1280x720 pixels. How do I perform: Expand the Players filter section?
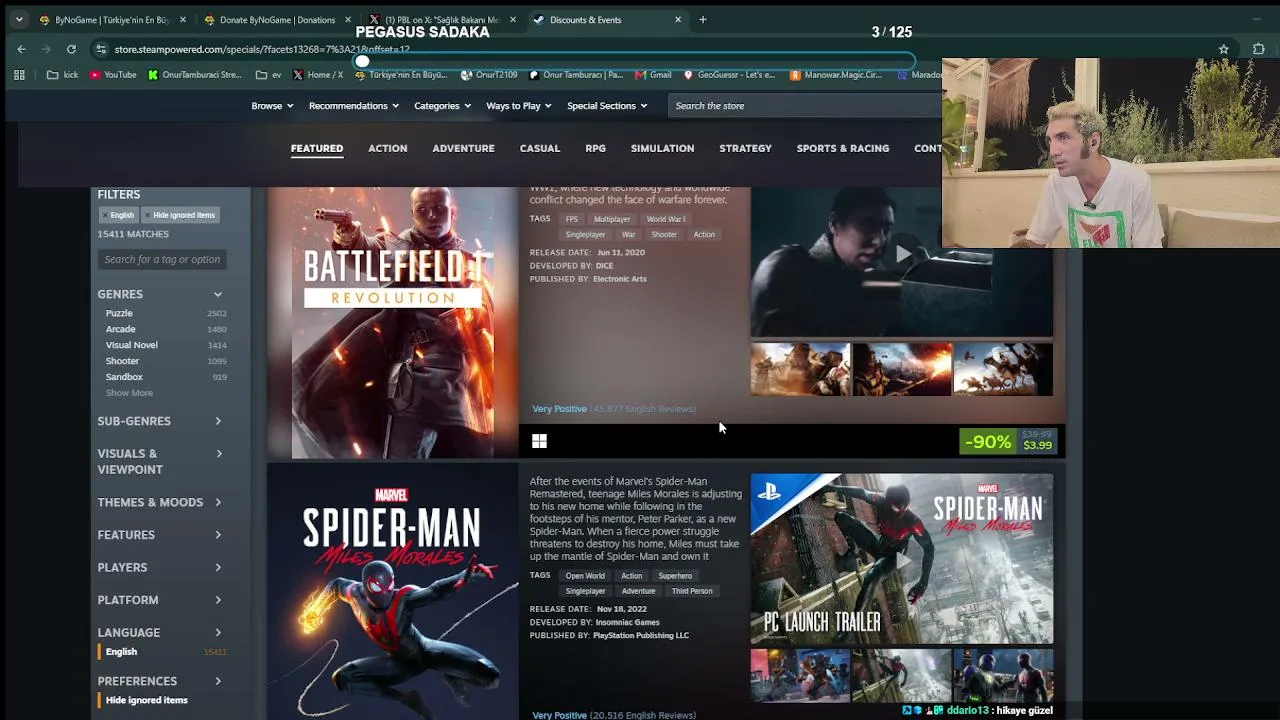pyautogui.click(x=160, y=567)
